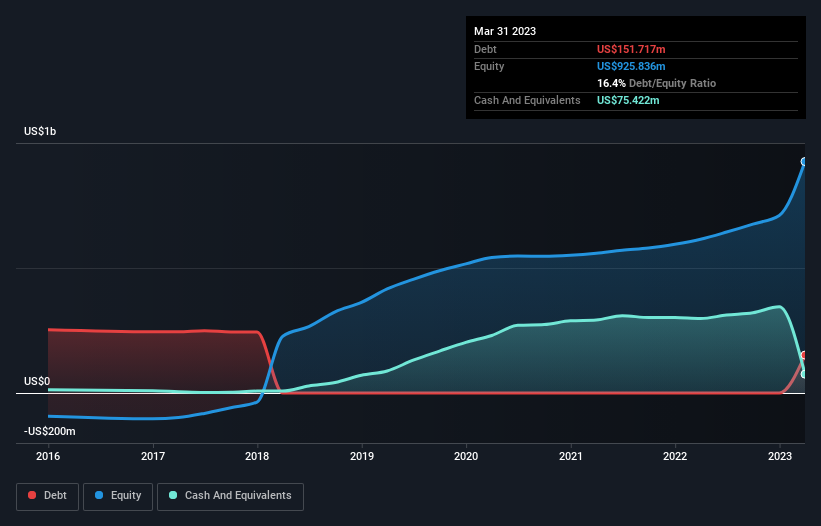821x526 pixels.
Task: Select the blue Equity endpoint marker
Action: click(804, 162)
